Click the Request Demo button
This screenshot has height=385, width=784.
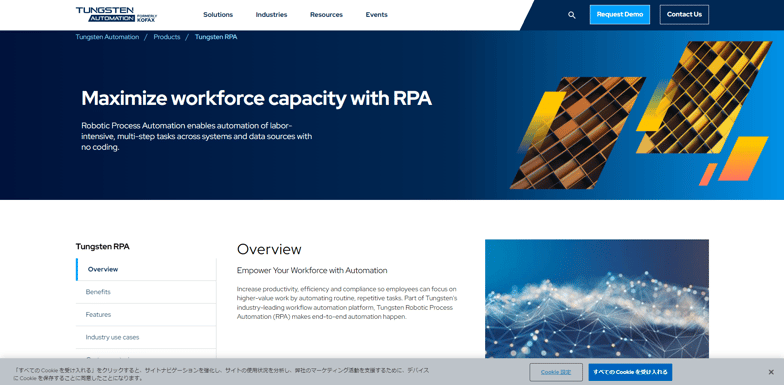[x=620, y=14]
